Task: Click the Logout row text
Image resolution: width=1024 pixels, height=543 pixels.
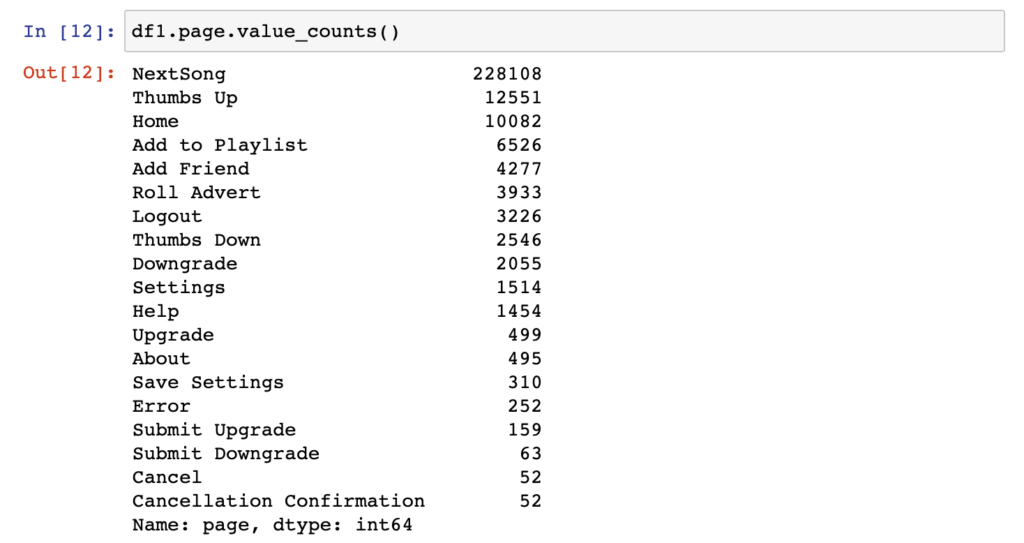Action: (x=167, y=216)
